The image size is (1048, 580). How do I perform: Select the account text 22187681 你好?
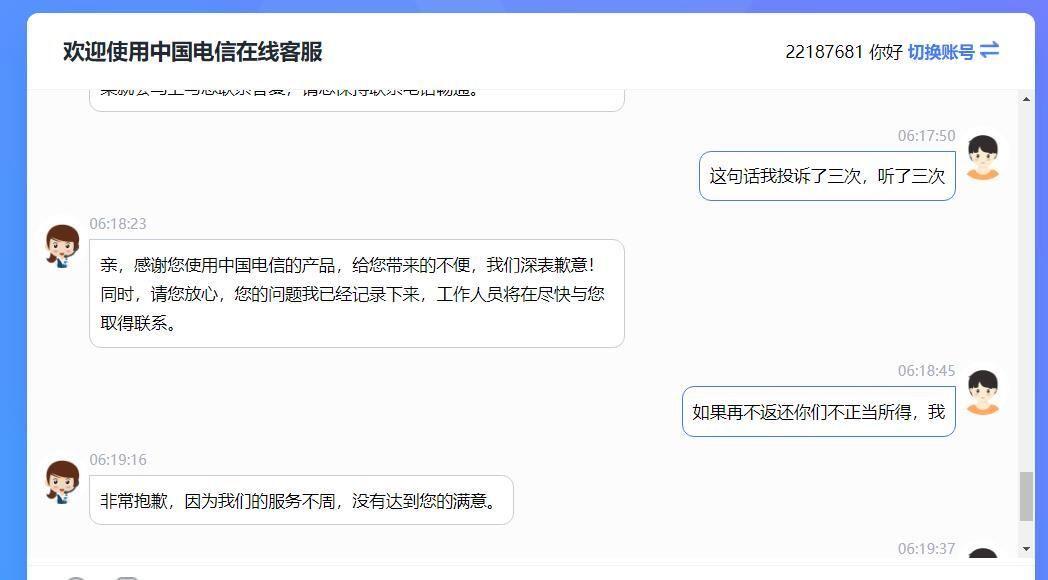click(844, 51)
